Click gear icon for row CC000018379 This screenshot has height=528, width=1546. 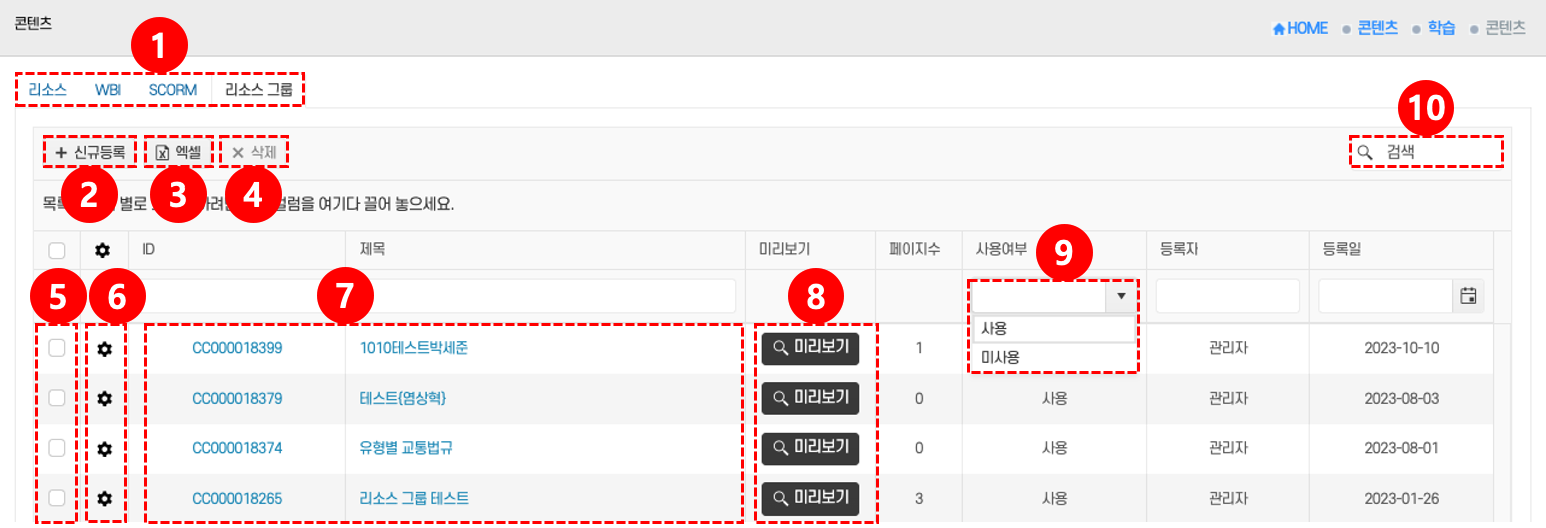click(x=104, y=398)
